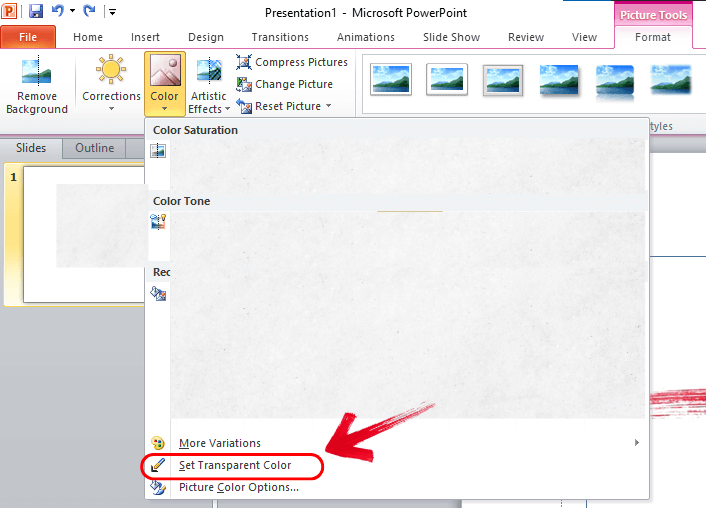706x508 pixels.
Task: Open the Transitions ribbon tab
Action: click(x=280, y=37)
